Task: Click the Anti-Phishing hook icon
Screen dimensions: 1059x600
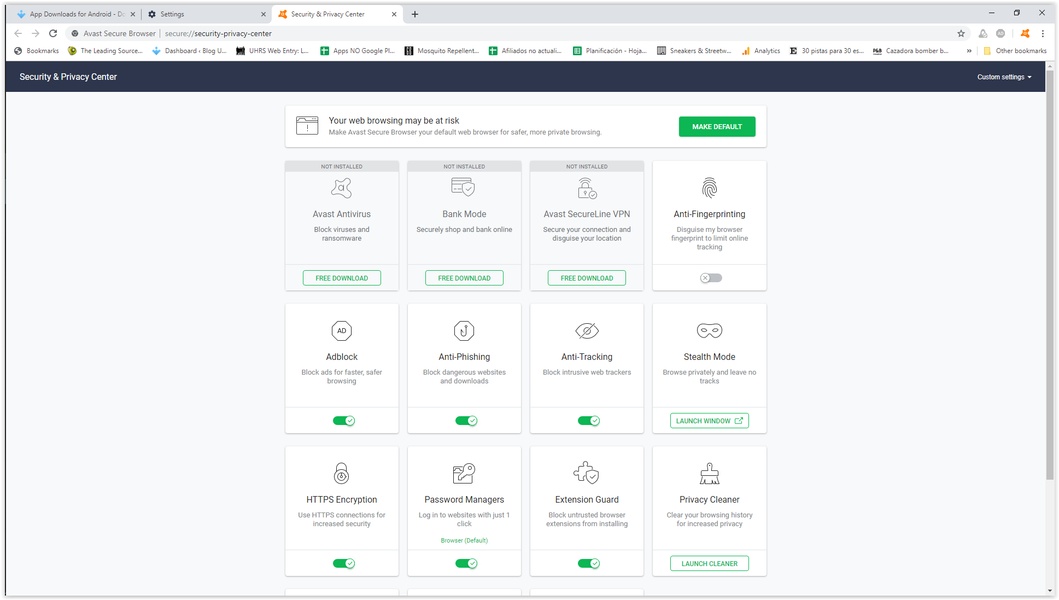Action: coord(464,329)
